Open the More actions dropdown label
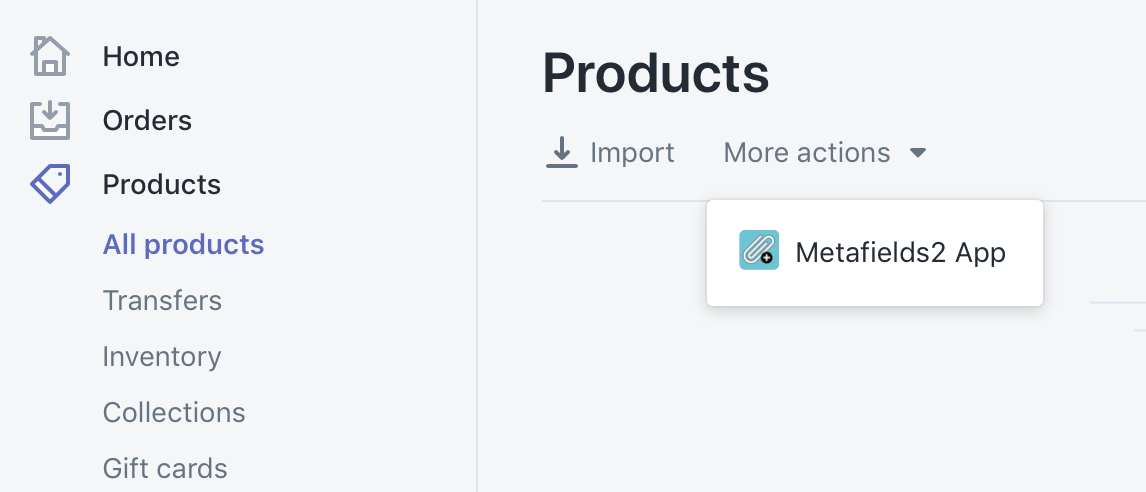Screen dimensions: 1146x492 pyautogui.click(x=806, y=153)
